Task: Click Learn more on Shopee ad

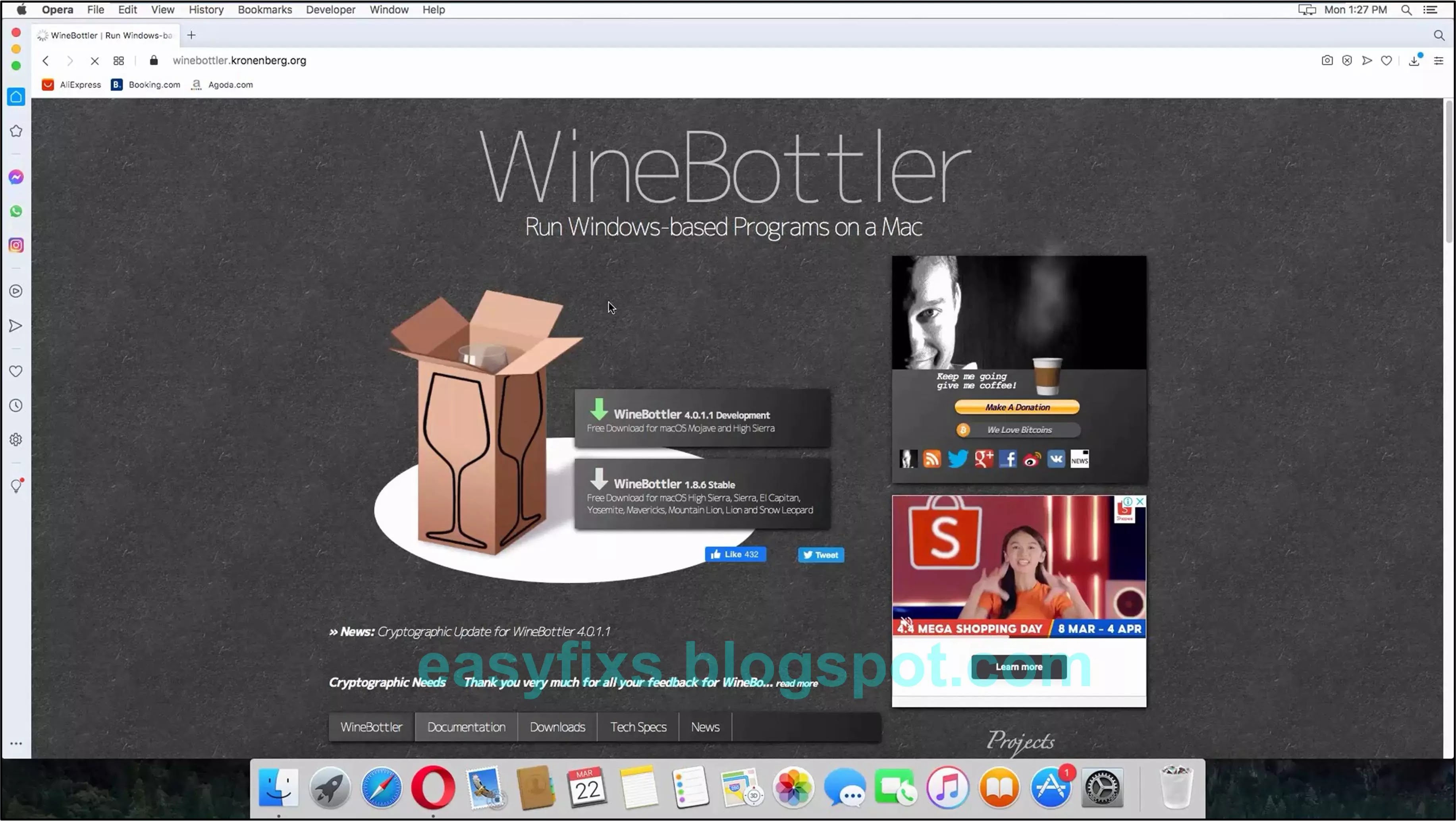Action: point(1018,666)
